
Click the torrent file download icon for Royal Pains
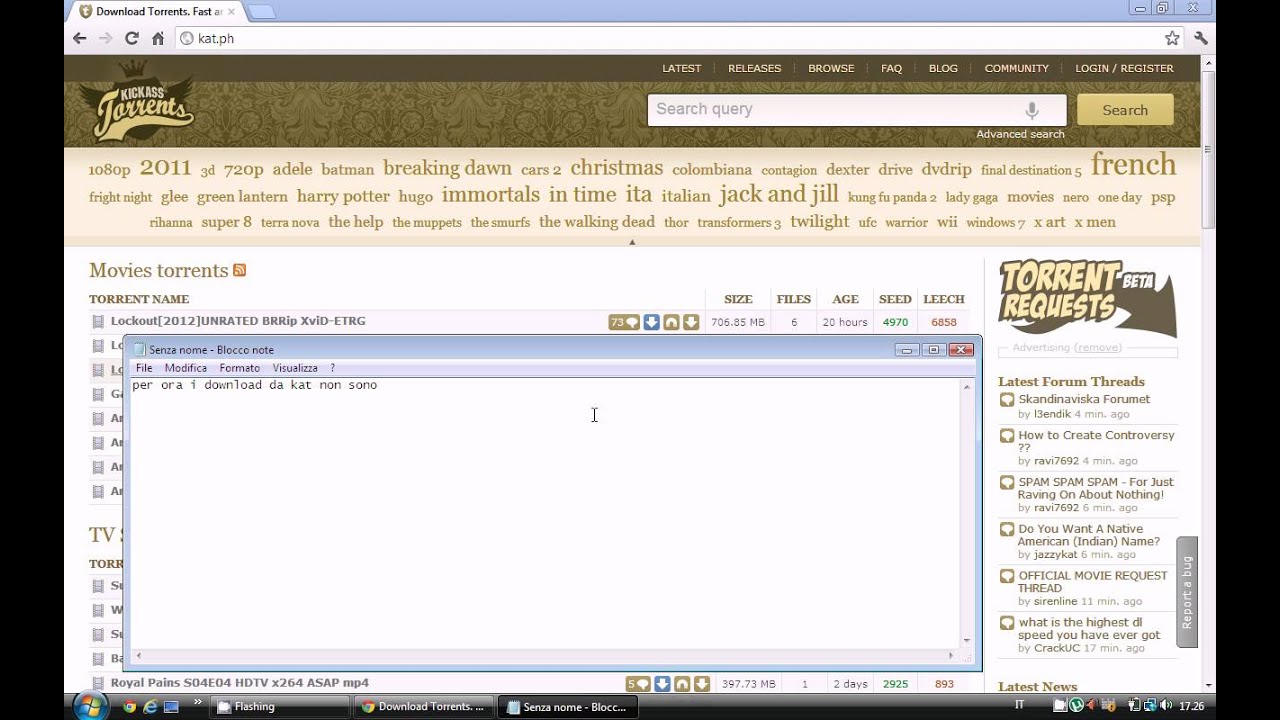click(702, 684)
